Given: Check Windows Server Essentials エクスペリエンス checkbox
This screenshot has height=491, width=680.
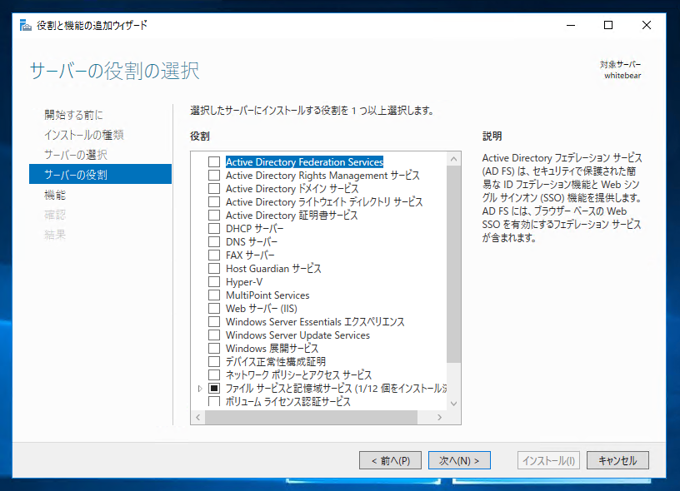Looking at the screenshot, I should tap(214, 322).
